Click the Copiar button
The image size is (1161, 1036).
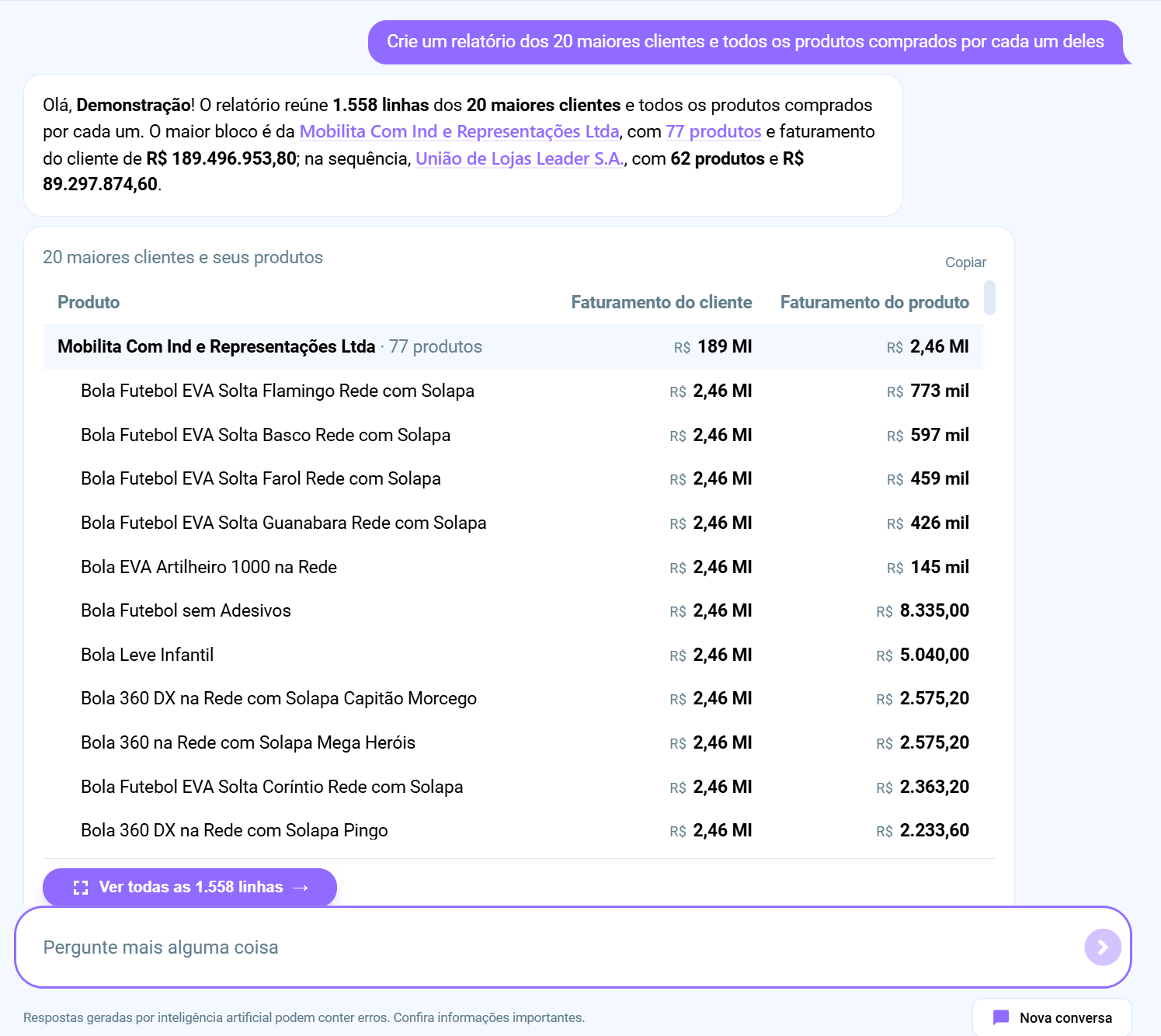coord(965,262)
